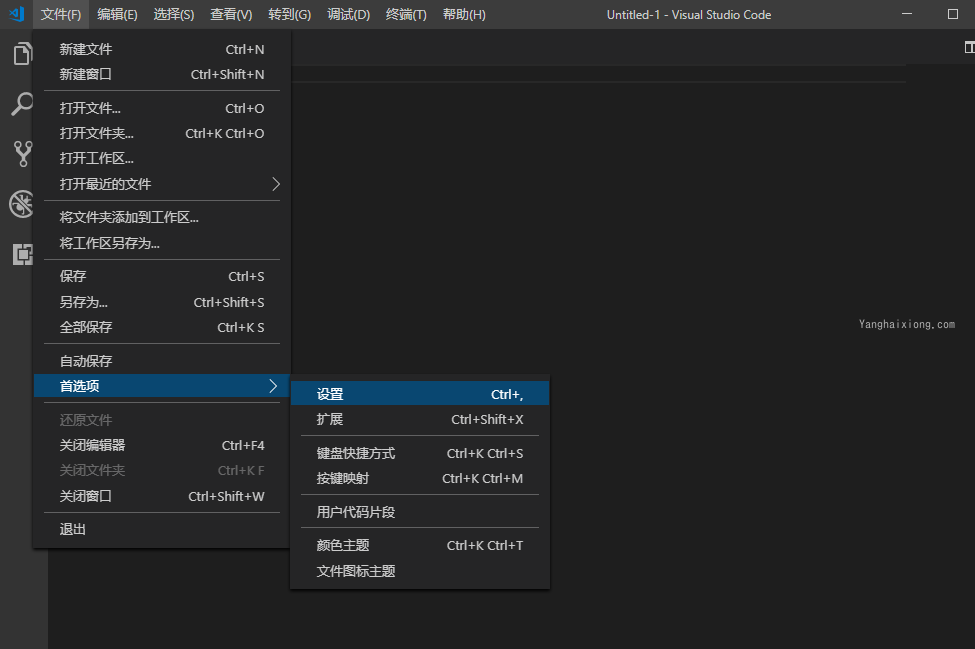
Task: Click 保存 menu entry
Action: click(x=162, y=276)
